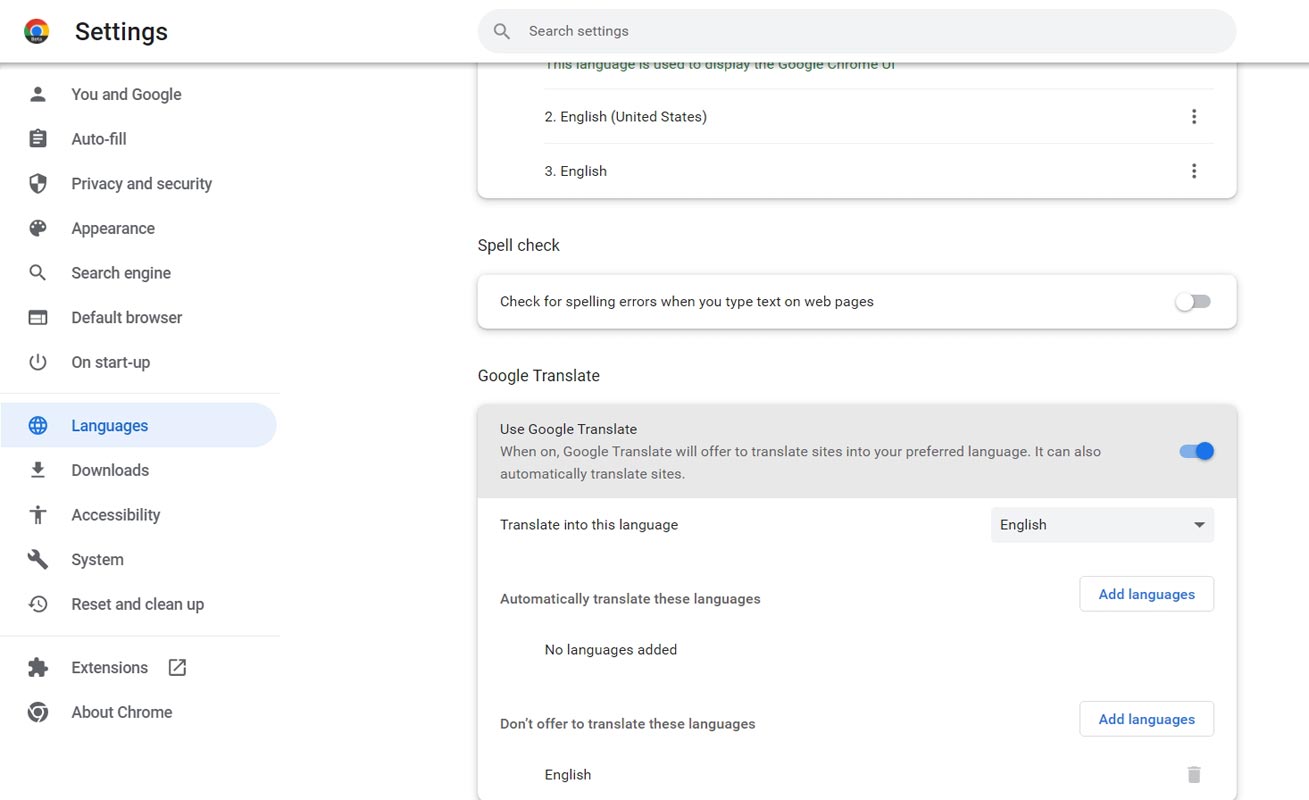Focus the Search settings input field
The height and width of the screenshot is (800, 1309).
point(857,31)
